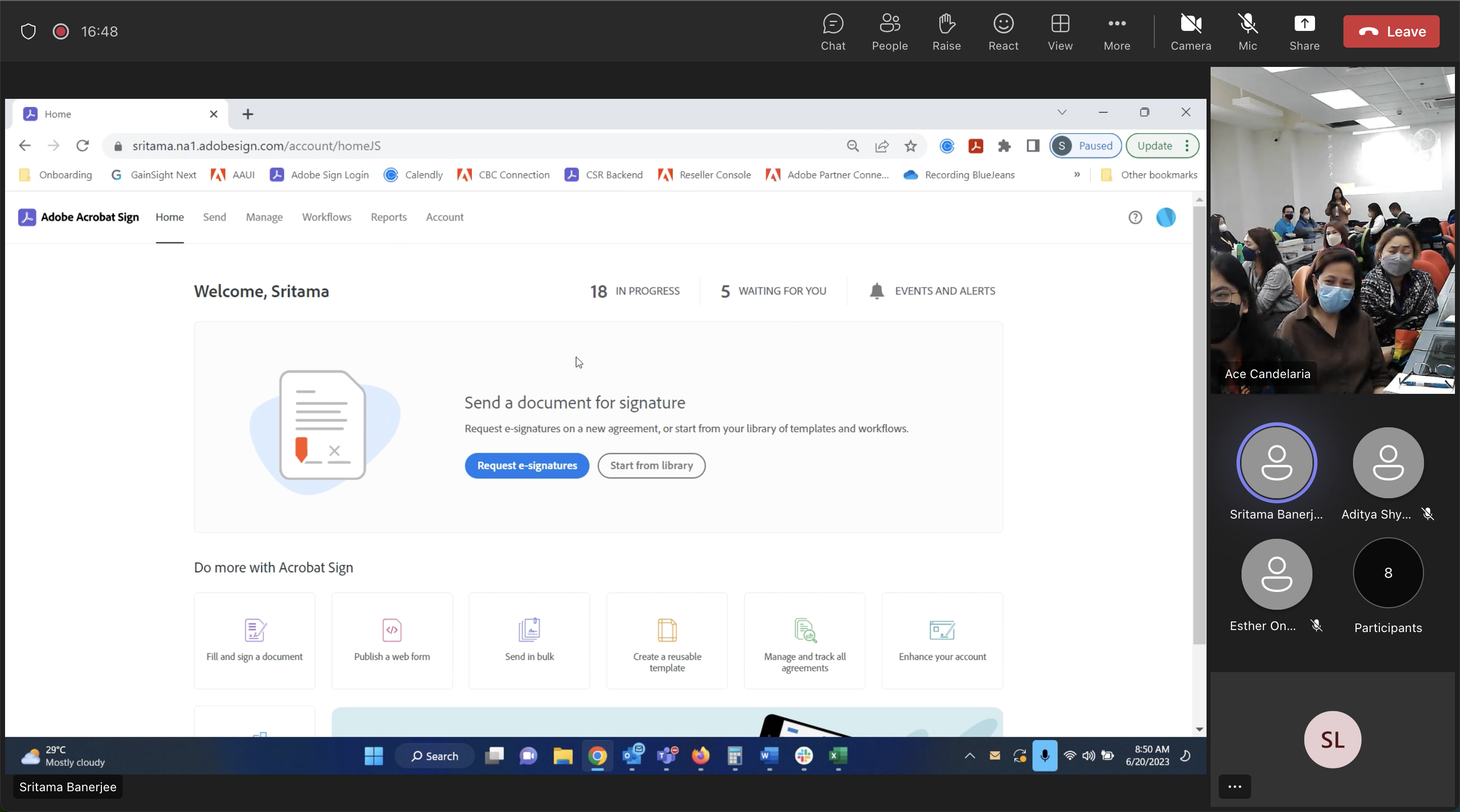Change the meeting View layout
This screenshot has width=1460, height=812.
[1060, 32]
